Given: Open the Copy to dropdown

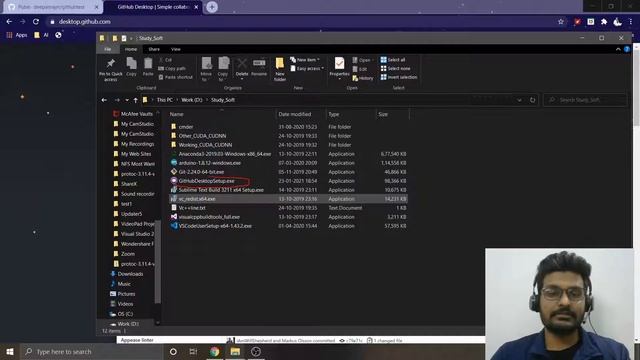Looking at the screenshot, I should coord(223,69).
